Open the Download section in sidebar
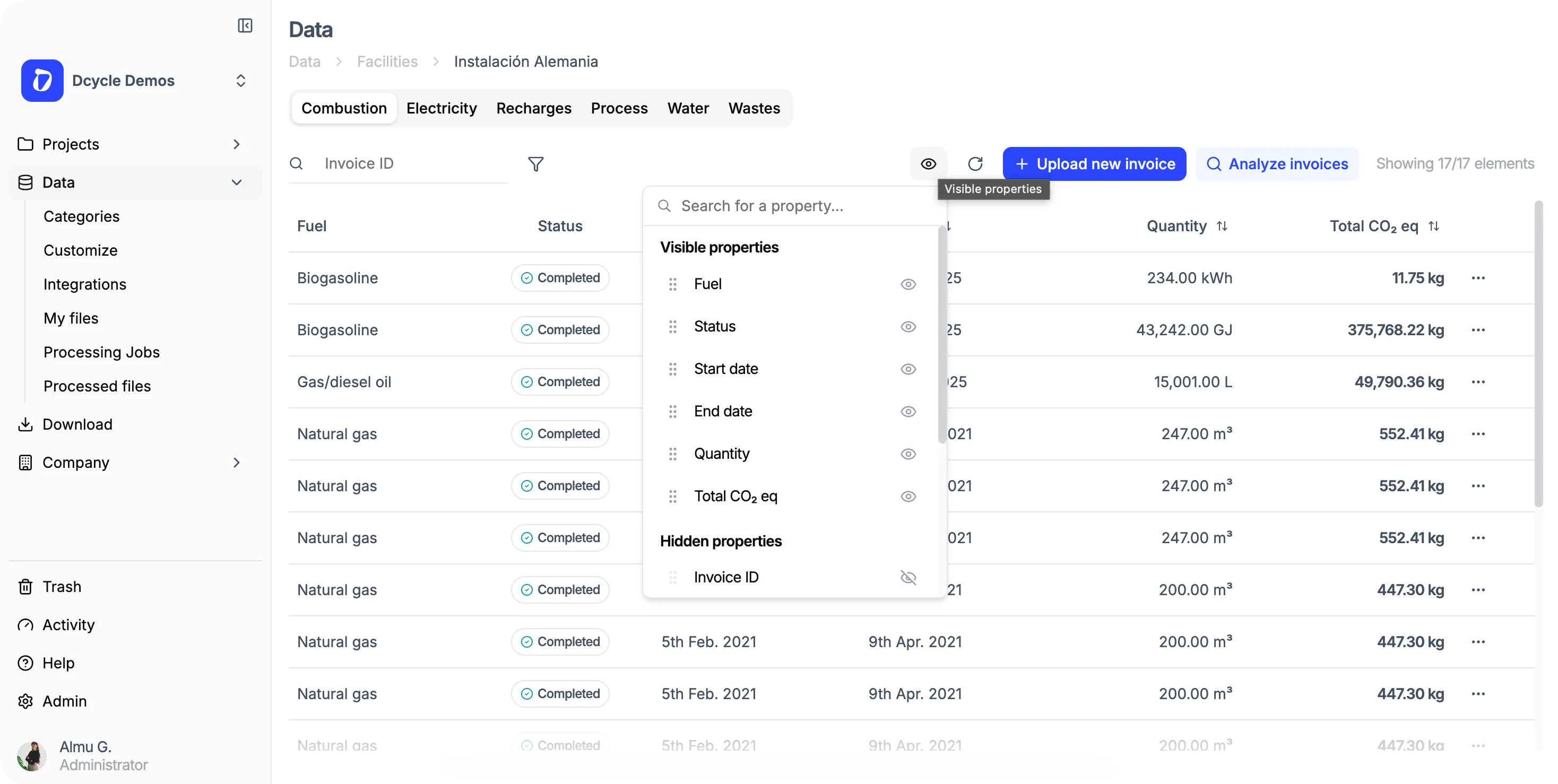The image size is (1558, 784). click(x=78, y=424)
